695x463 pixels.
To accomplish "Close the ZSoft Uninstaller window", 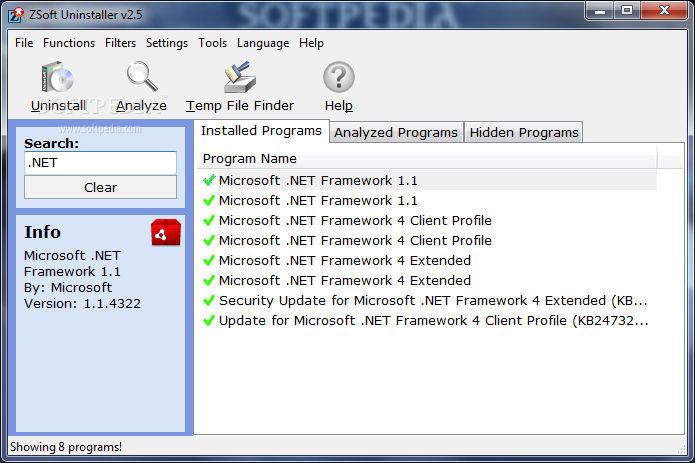I will click(x=664, y=11).
